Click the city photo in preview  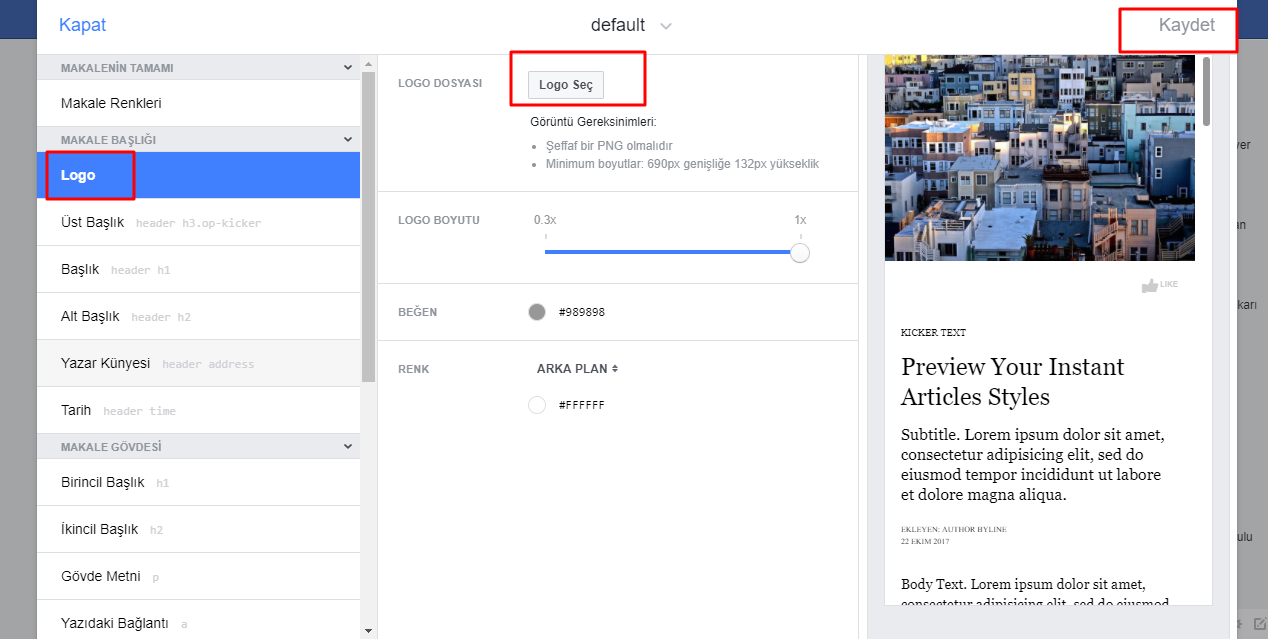[x=1039, y=157]
